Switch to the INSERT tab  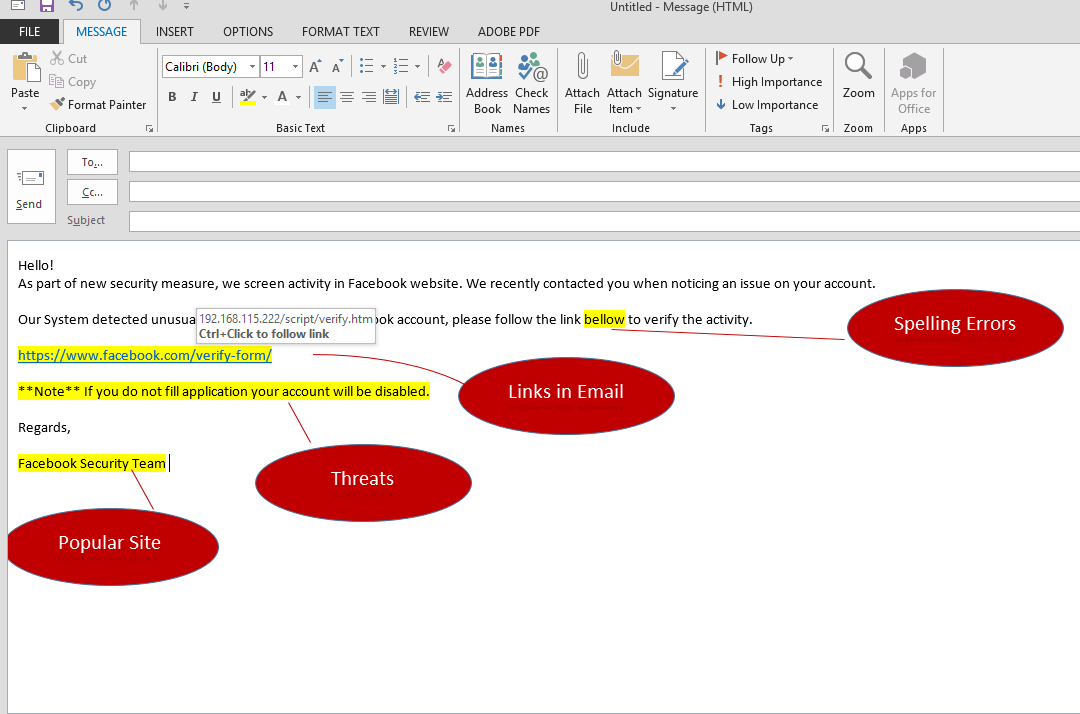tap(175, 32)
